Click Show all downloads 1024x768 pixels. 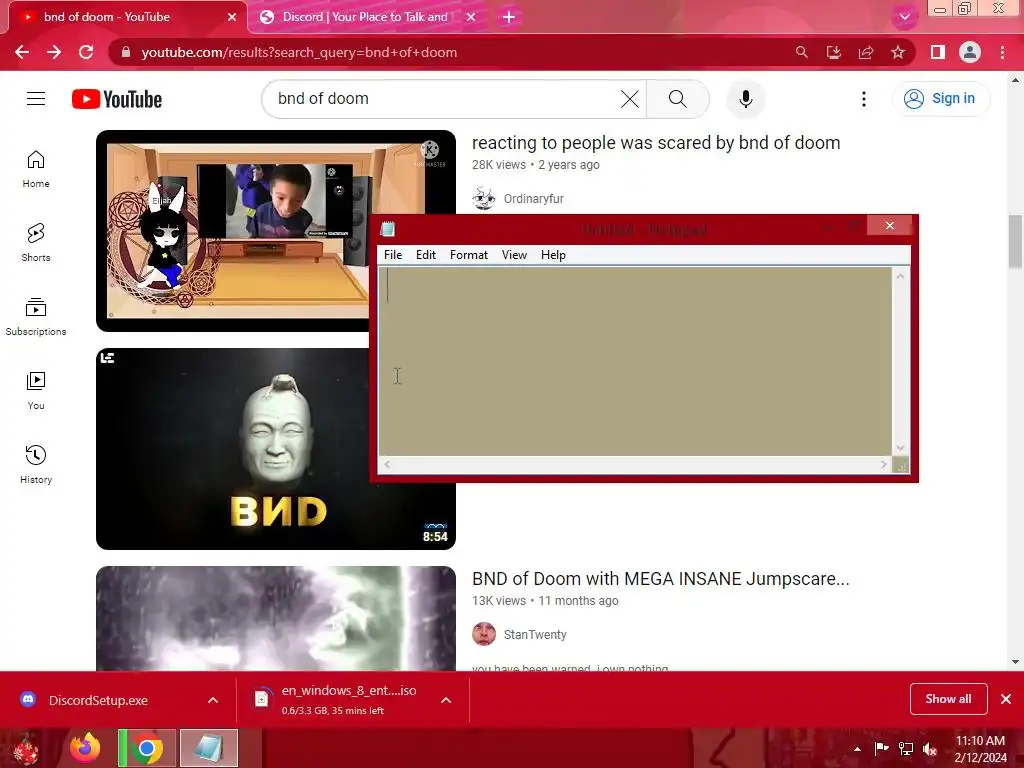948,699
